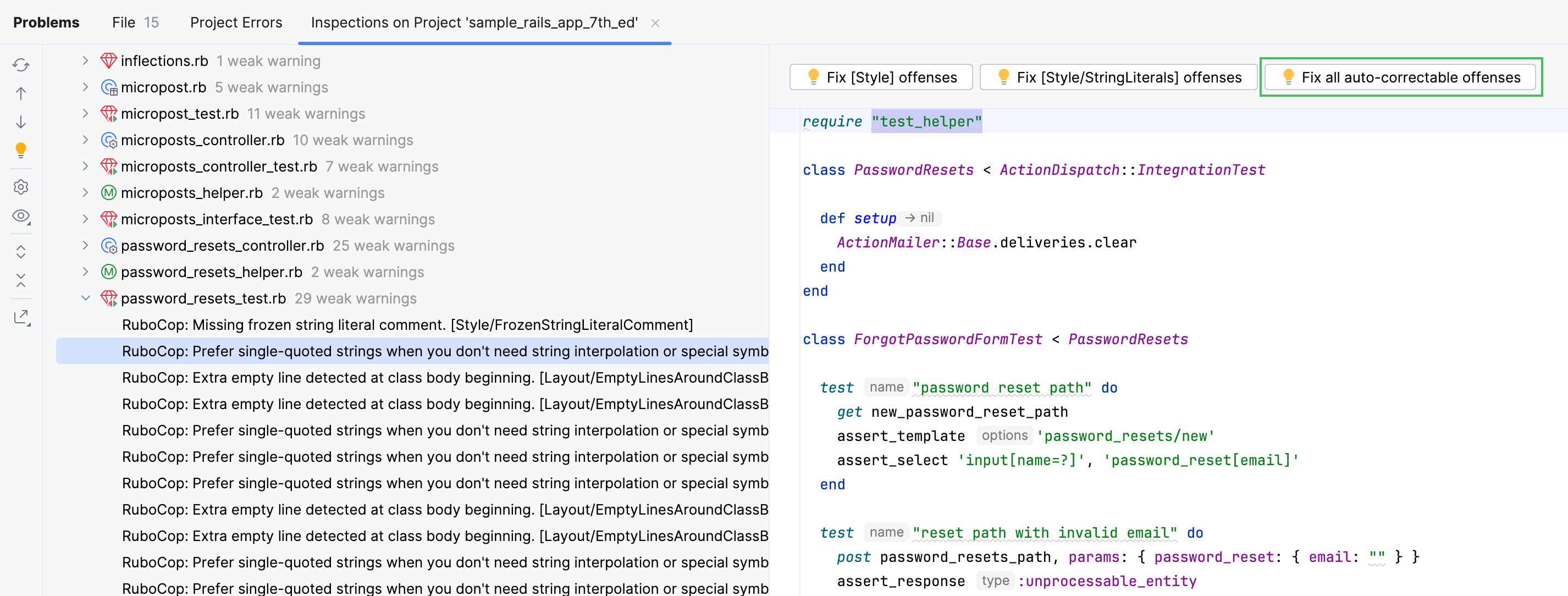
Task: Expand microposts_controller.rb warnings
Action: [x=85, y=140]
